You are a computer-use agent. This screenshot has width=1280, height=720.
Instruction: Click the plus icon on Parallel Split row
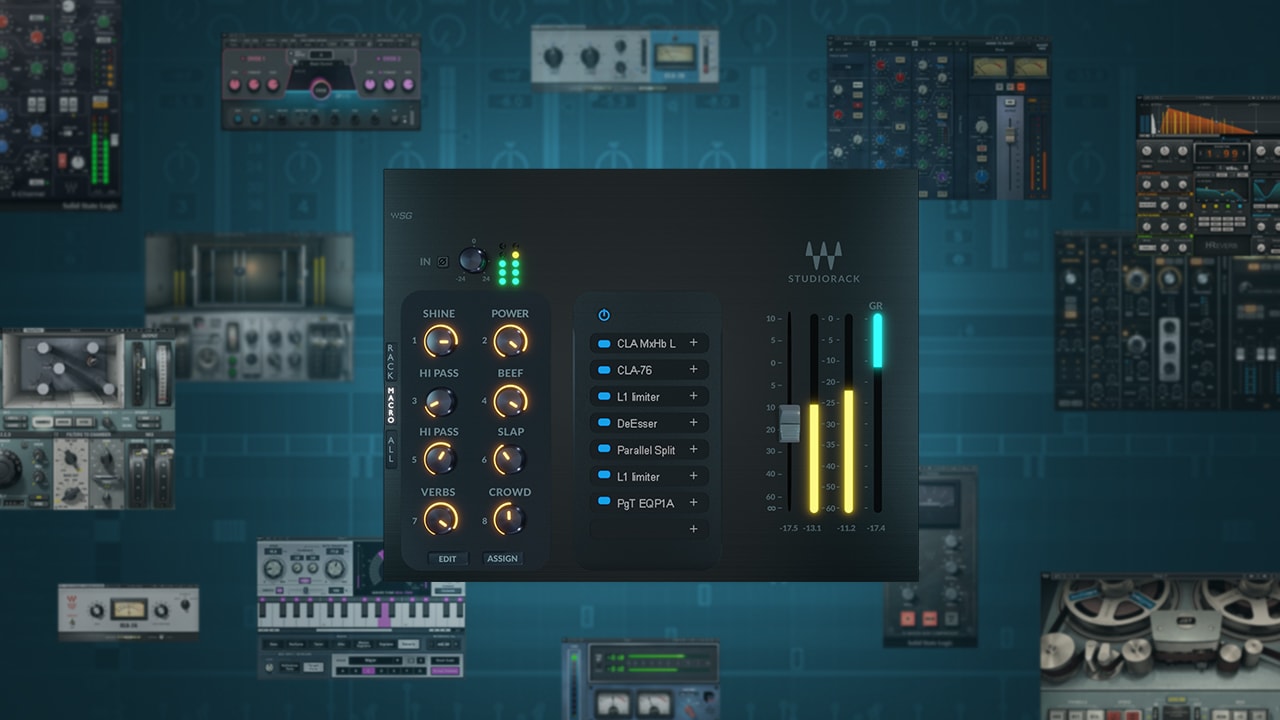(693, 450)
